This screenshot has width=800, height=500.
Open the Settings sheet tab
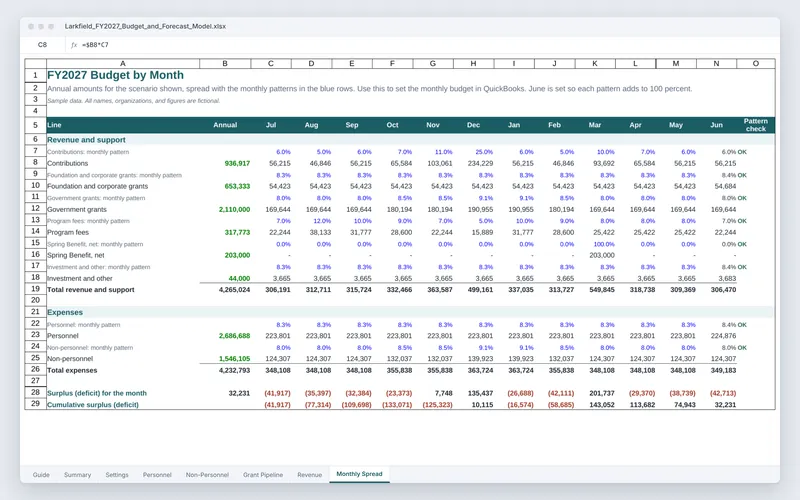[117, 474]
